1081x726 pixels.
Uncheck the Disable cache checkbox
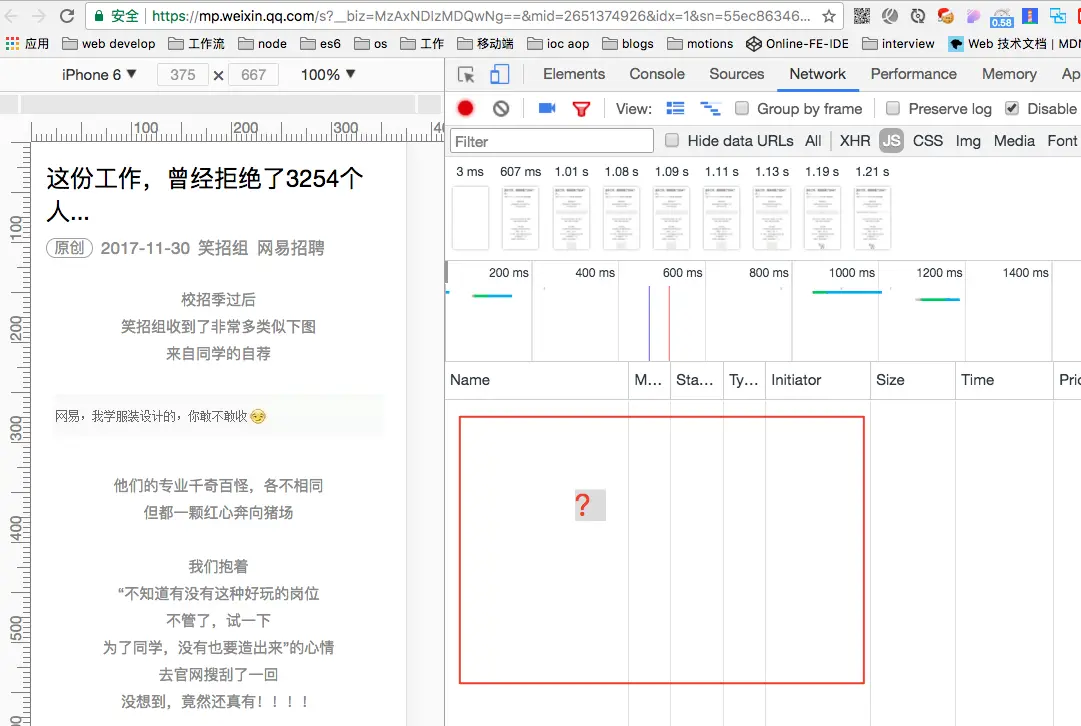tap(1012, 108)
